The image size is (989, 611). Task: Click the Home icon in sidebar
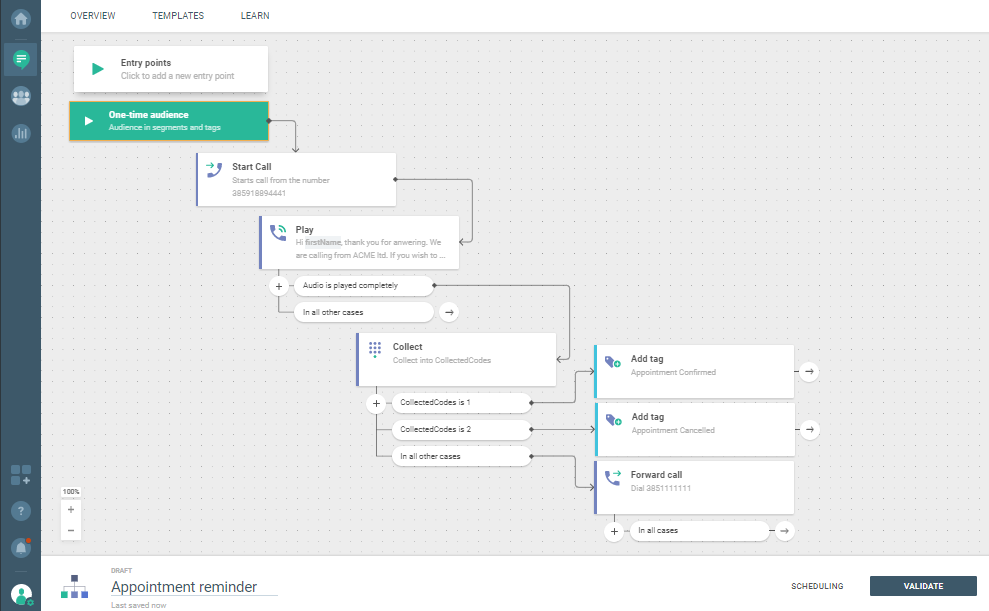tap(20, 19)
